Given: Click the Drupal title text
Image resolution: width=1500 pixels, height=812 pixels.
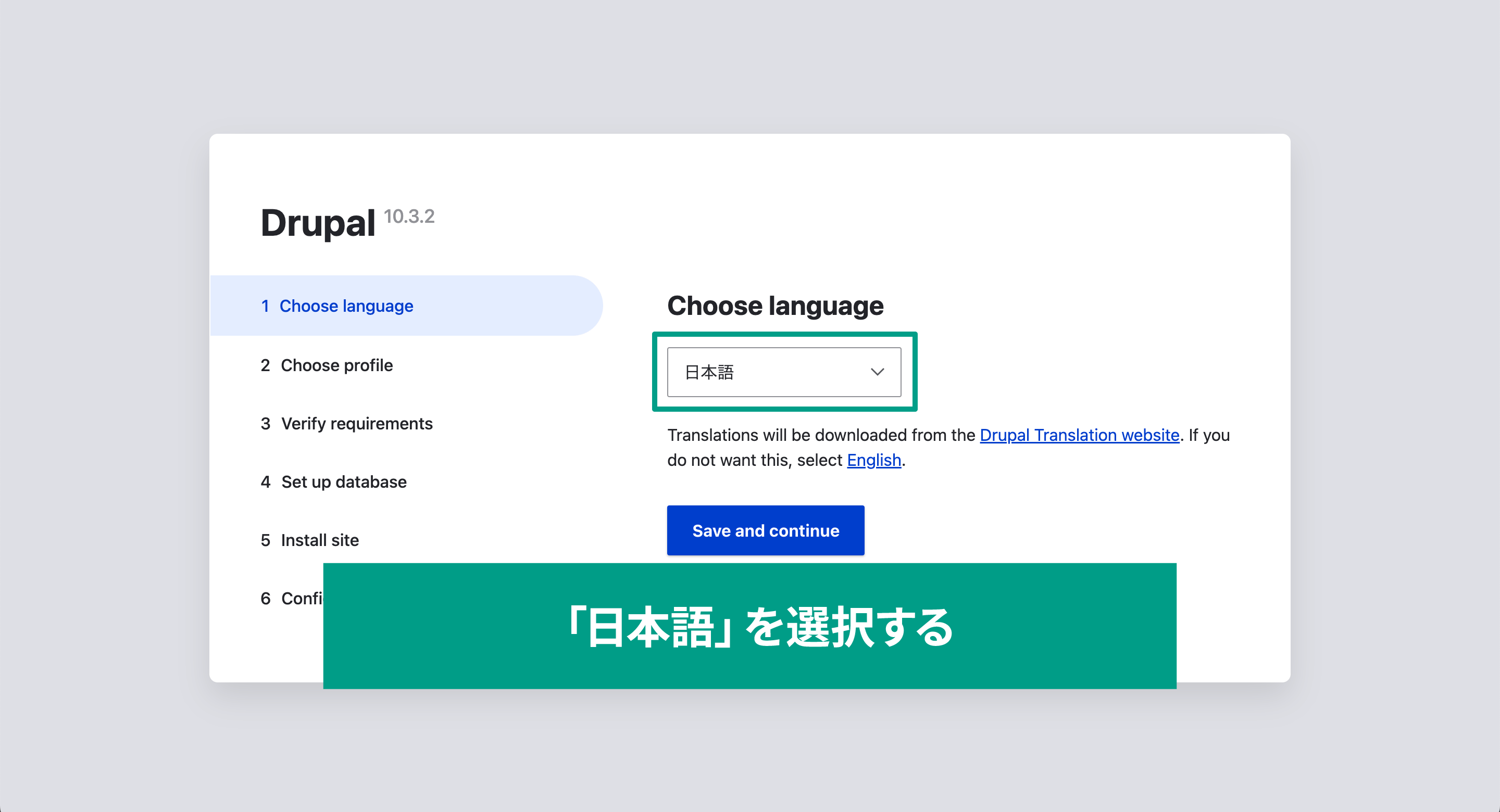Looking at the screenshot, I should pyautogui.click(x=318, y=223).
